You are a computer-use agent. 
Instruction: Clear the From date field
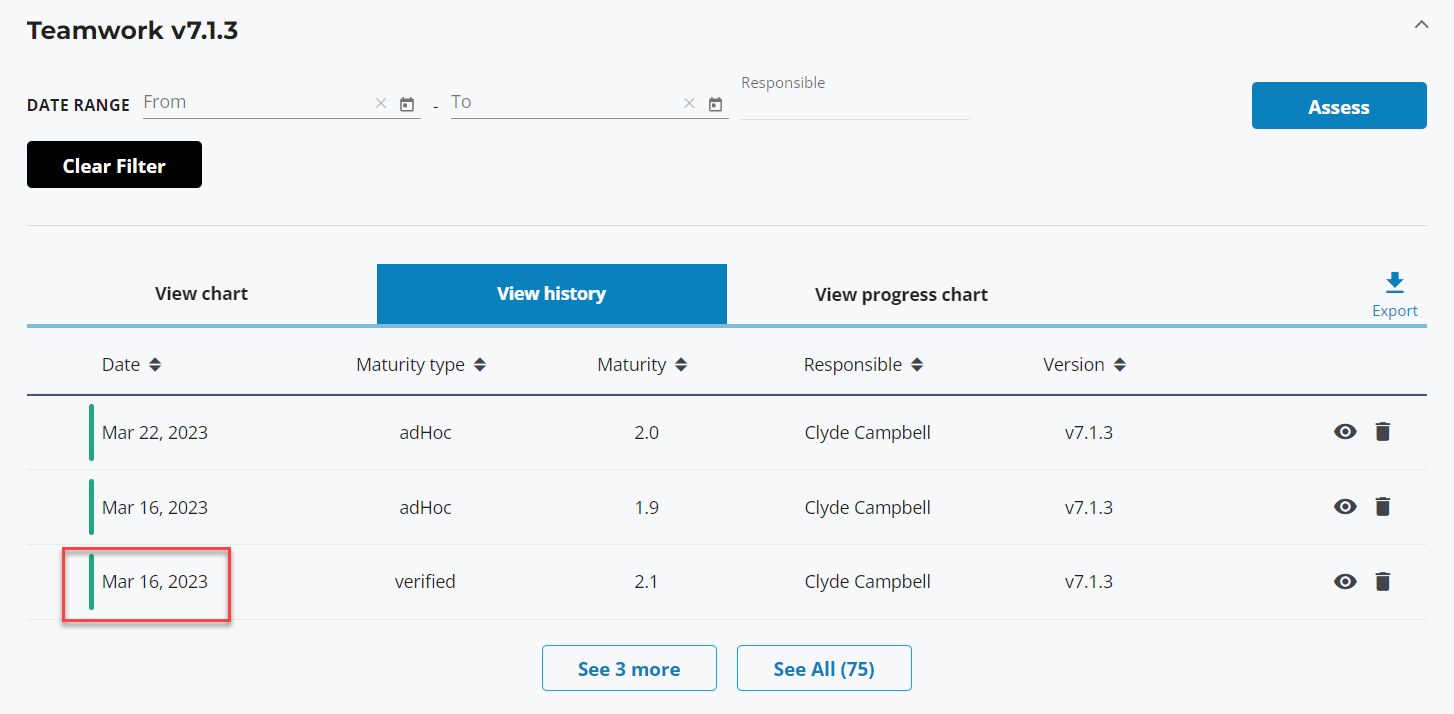(381, 104)
